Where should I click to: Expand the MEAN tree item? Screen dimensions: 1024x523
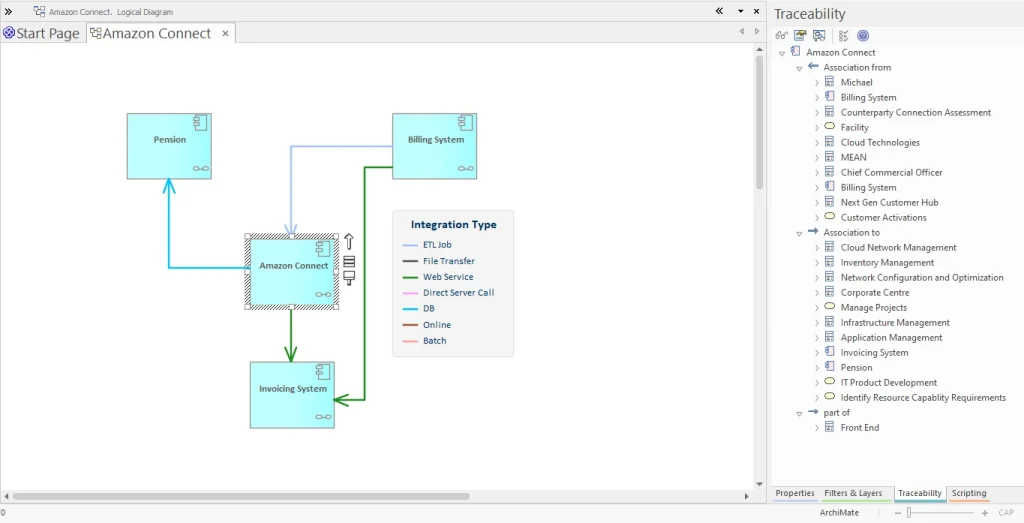click(x=816, y=158)
